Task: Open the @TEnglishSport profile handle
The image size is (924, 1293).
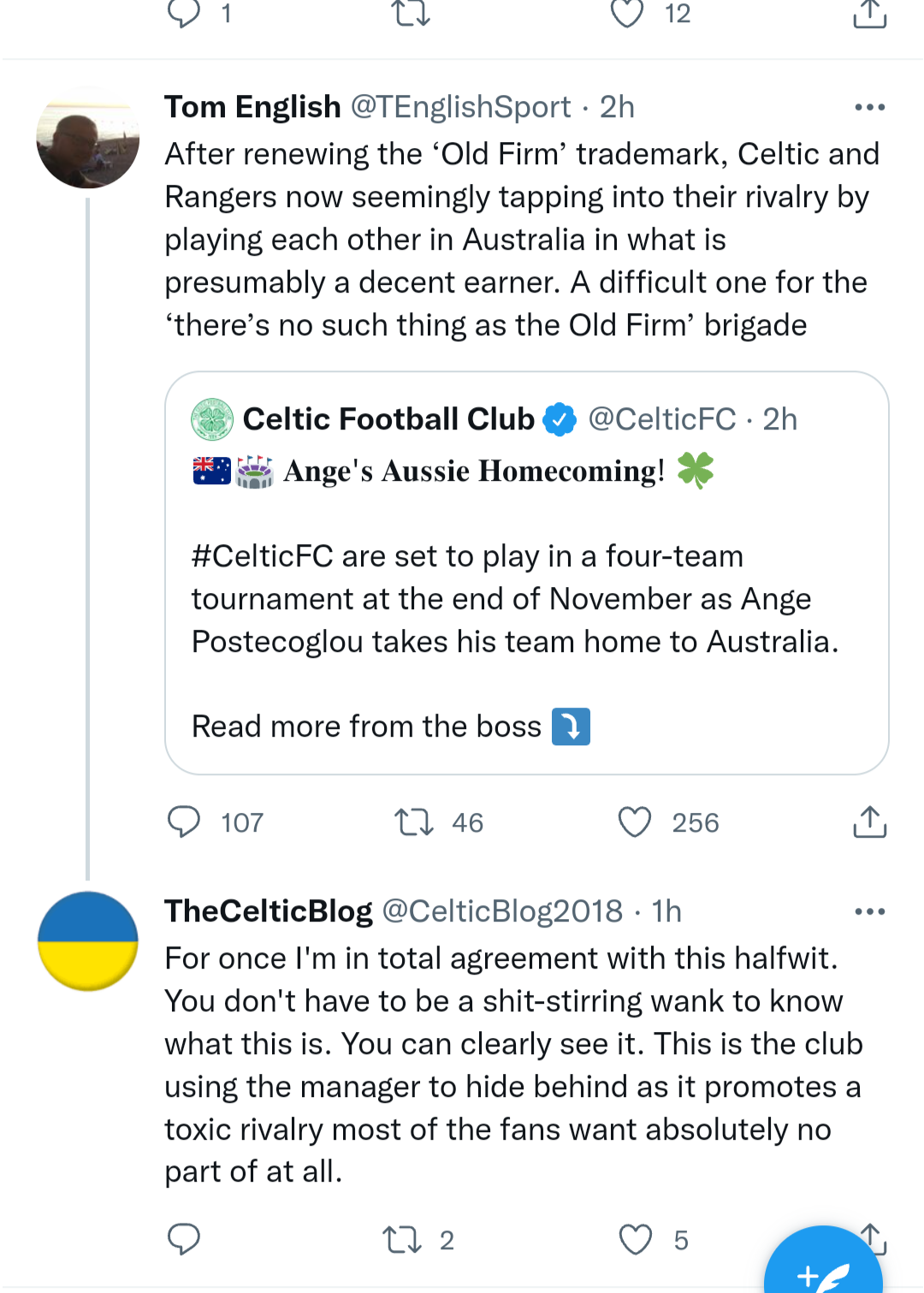Action: click(460, 107)
